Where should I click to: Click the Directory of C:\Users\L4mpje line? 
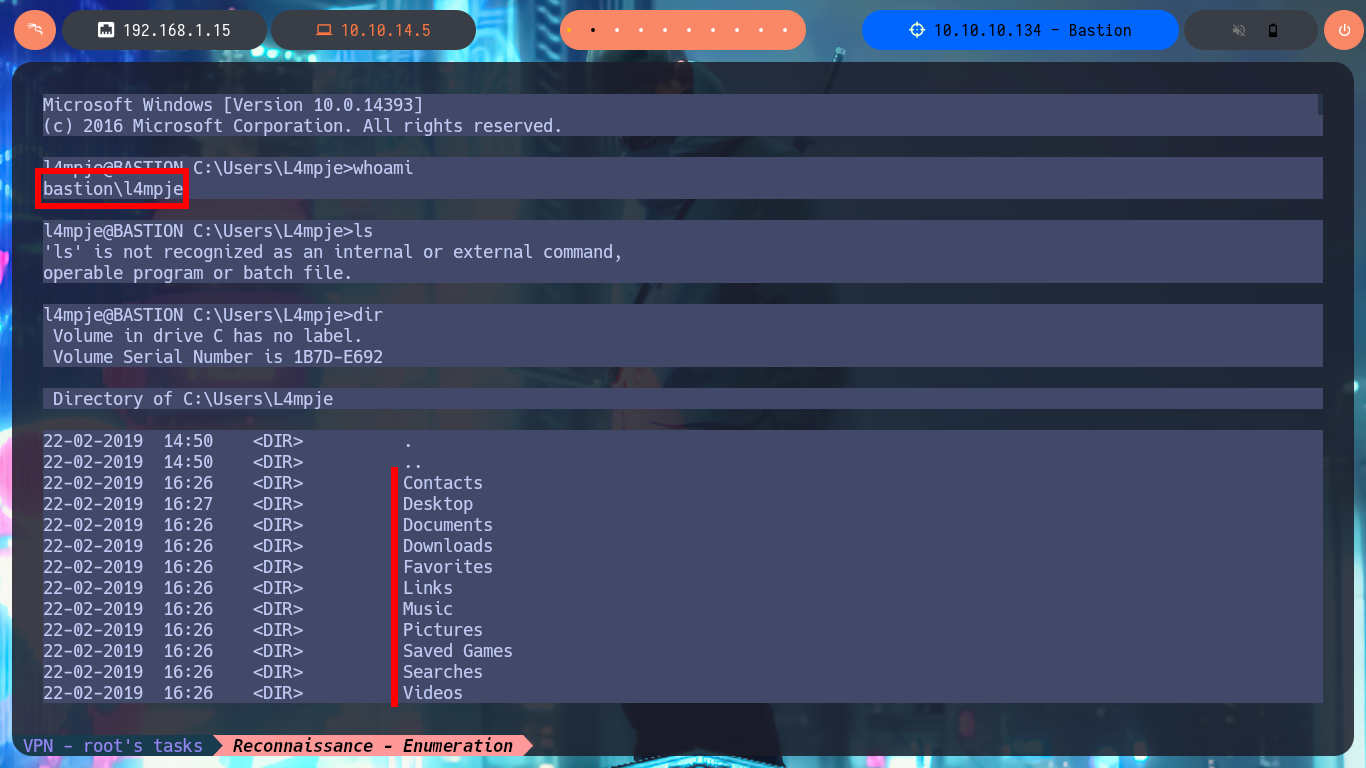(x=193, y=399)
